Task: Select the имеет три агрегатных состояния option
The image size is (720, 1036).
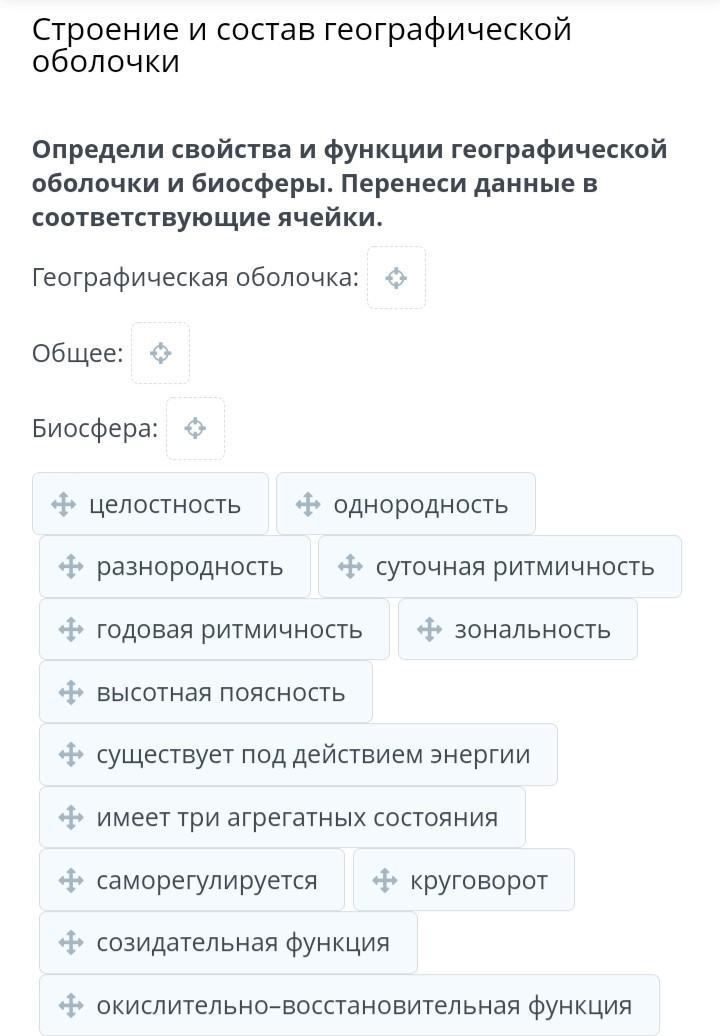Action: point(296,817)
